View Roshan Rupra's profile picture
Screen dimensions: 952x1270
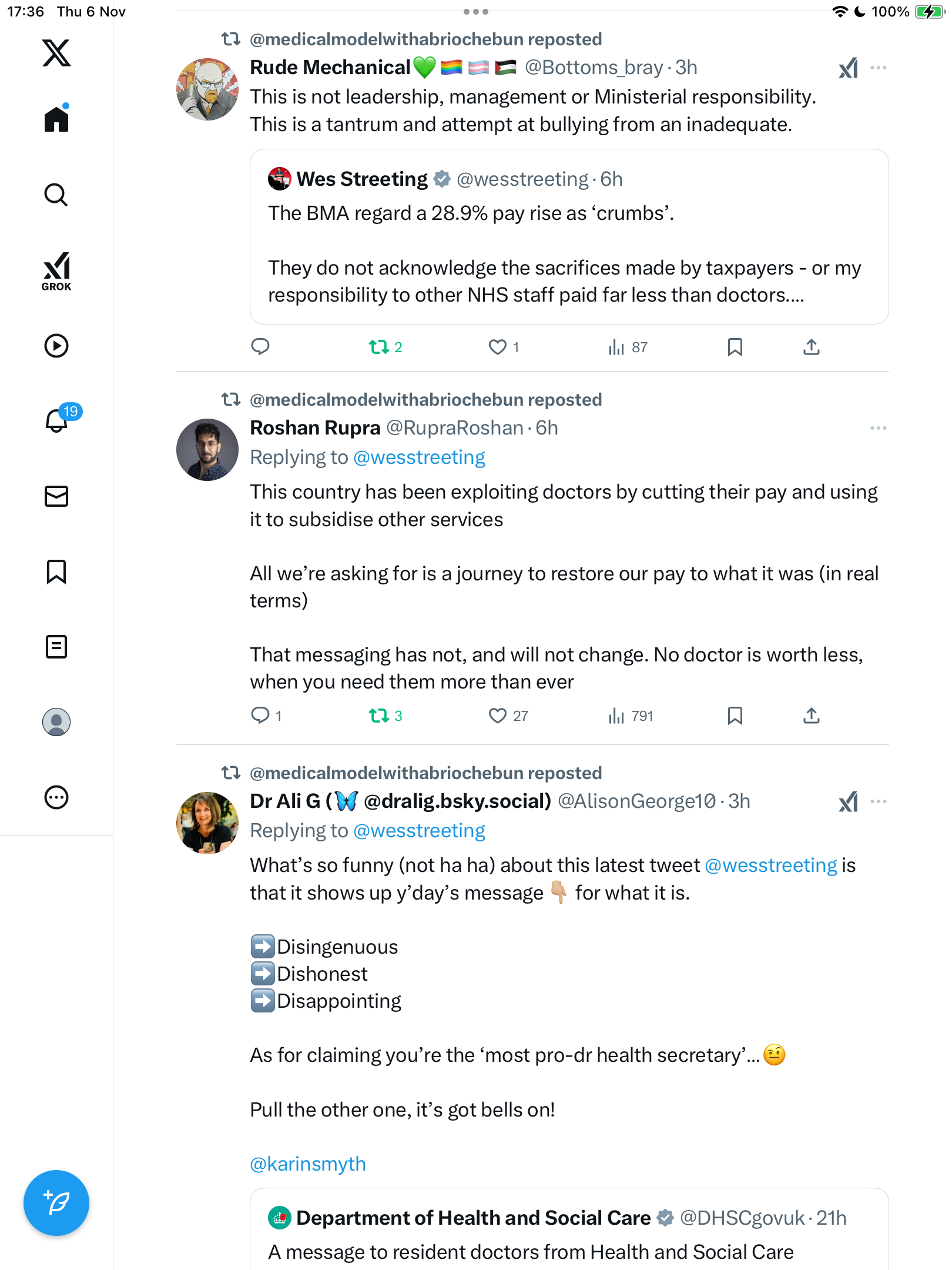pyautogui.click(x=207, y=450)
